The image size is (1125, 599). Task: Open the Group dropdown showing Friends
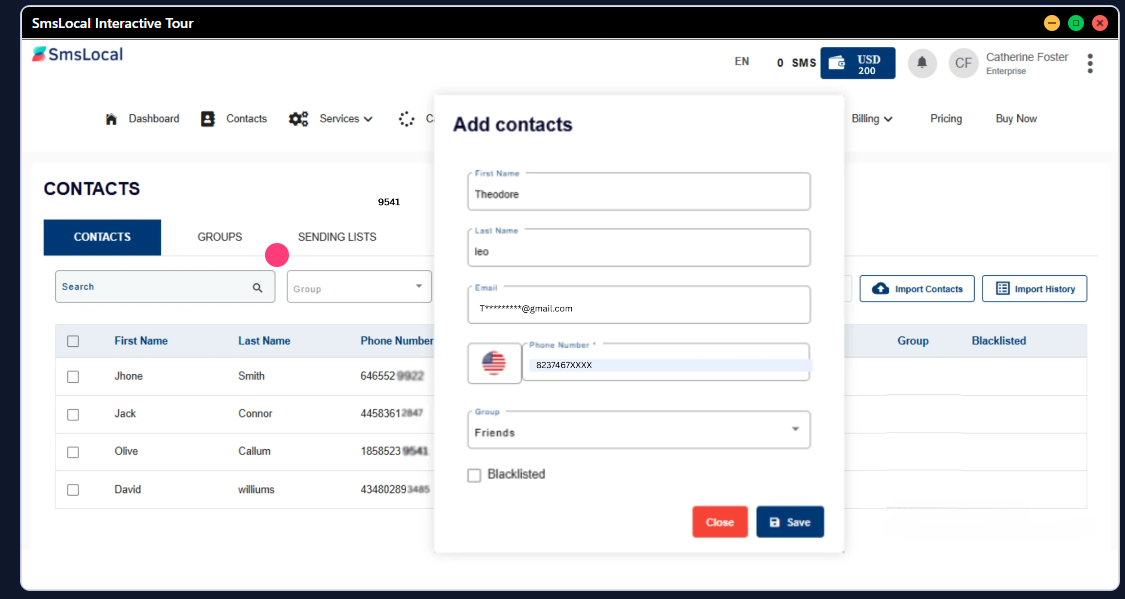[x=639, y=430]
